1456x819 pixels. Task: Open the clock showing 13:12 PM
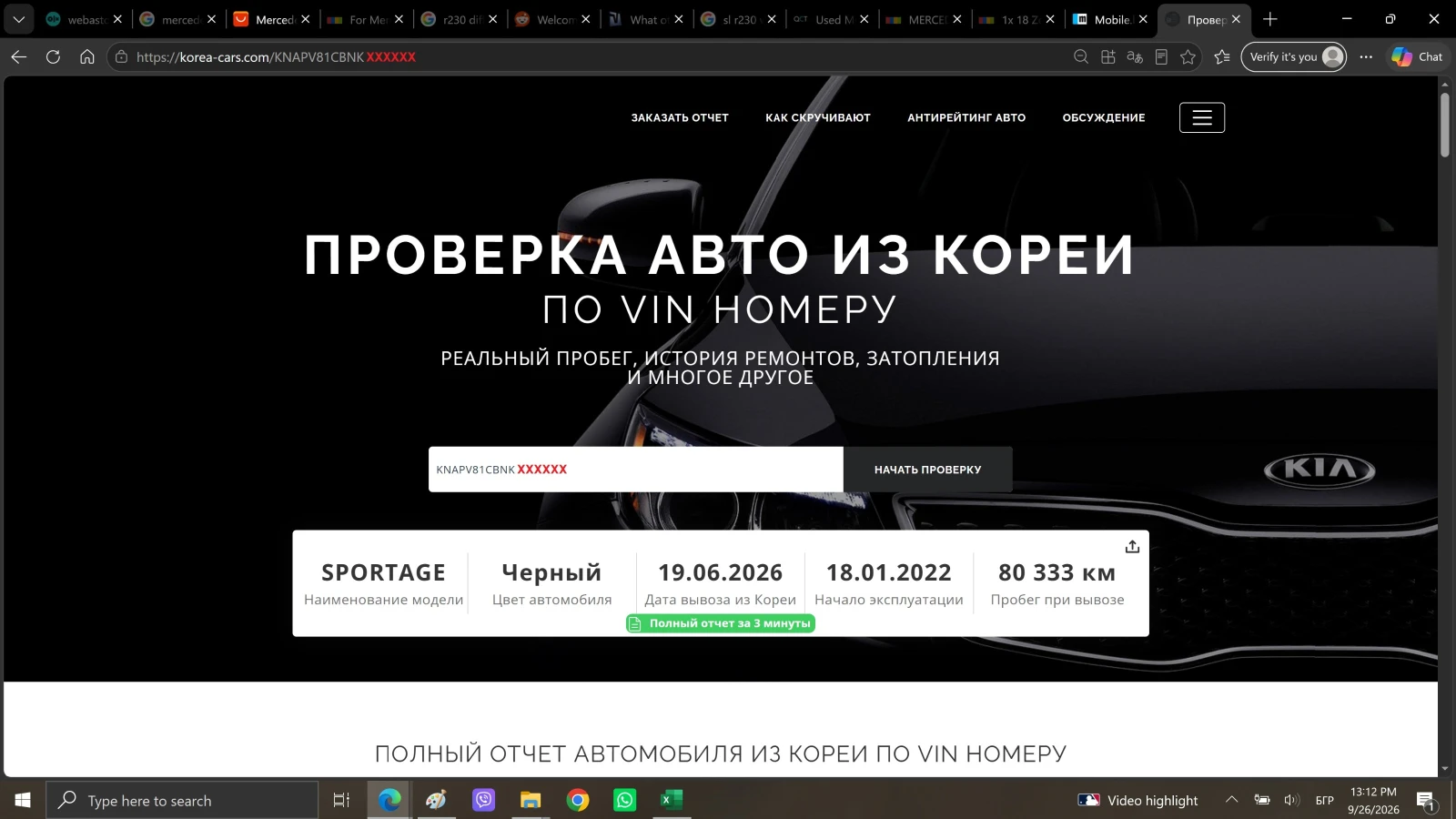[x=1373, y=800]
